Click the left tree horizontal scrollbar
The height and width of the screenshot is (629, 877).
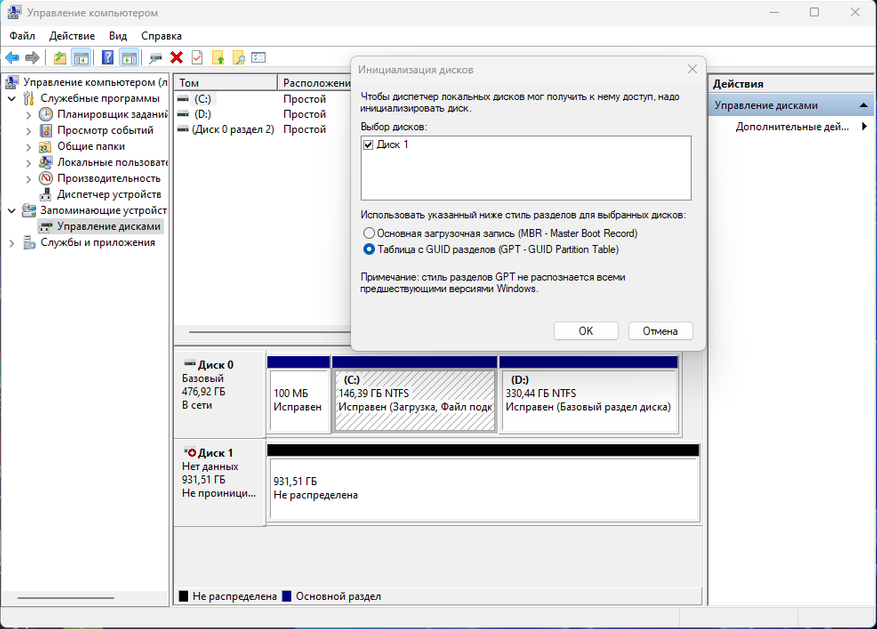[x=65, y=598]
